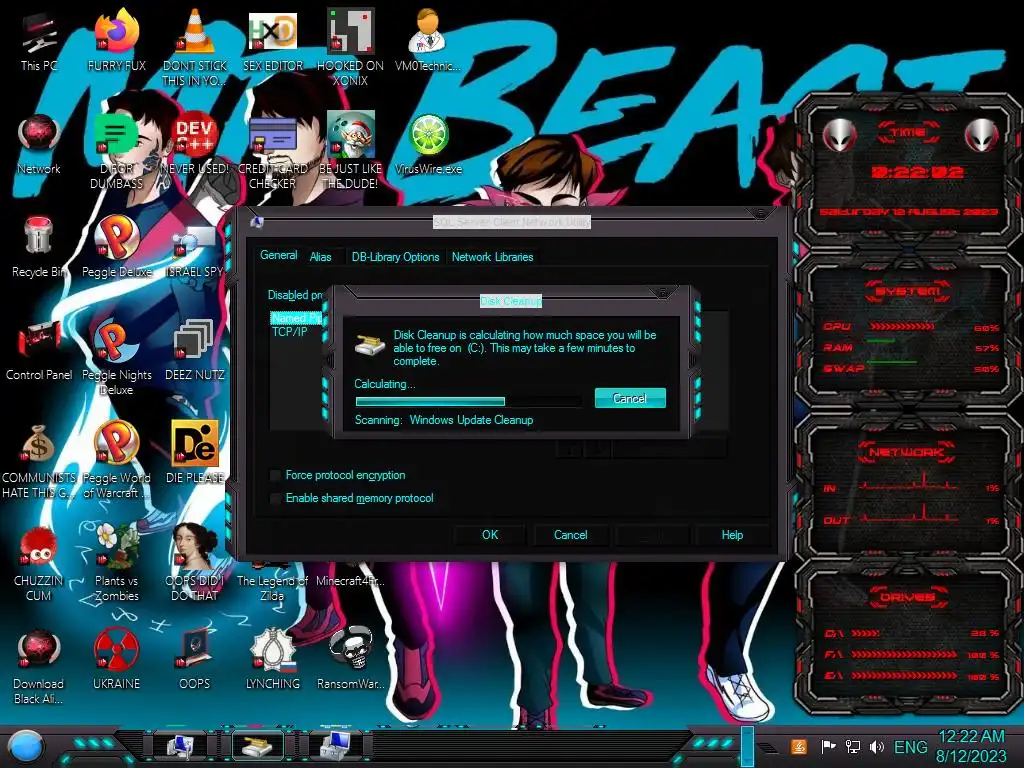Switch to the General tab
The height and width of the screenshot is (768, 1024).
pos(279,255)
